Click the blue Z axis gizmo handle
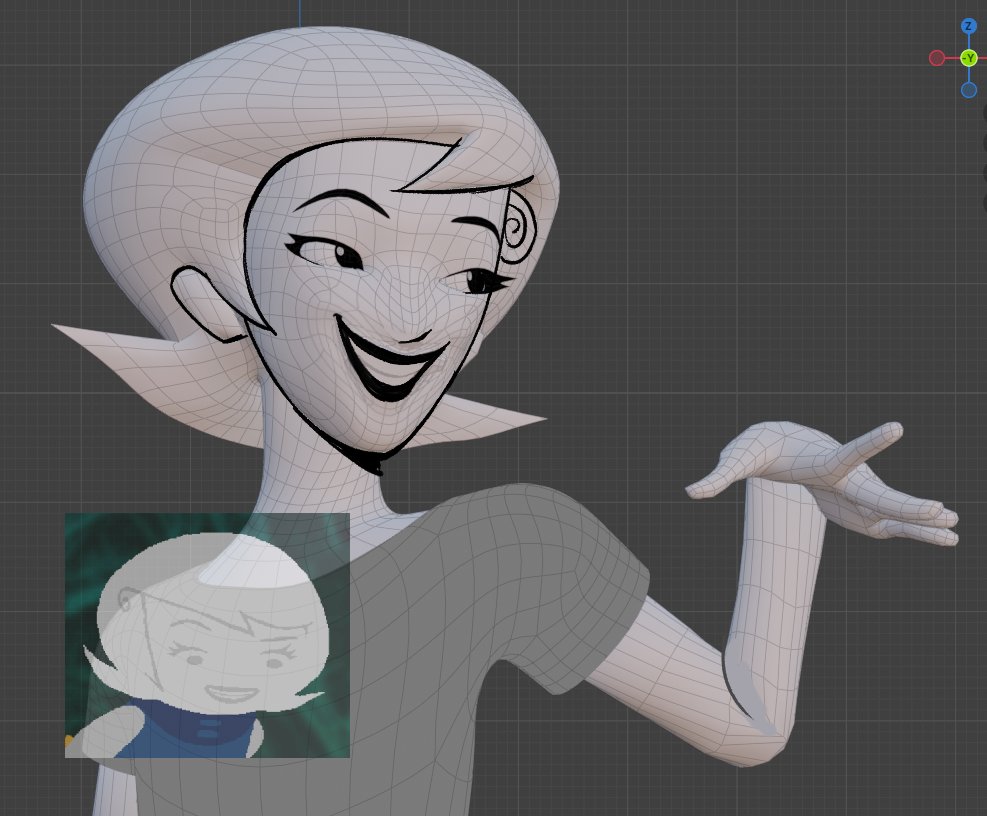The height and width of the screenshot is (816, 987). pos(969,26)
